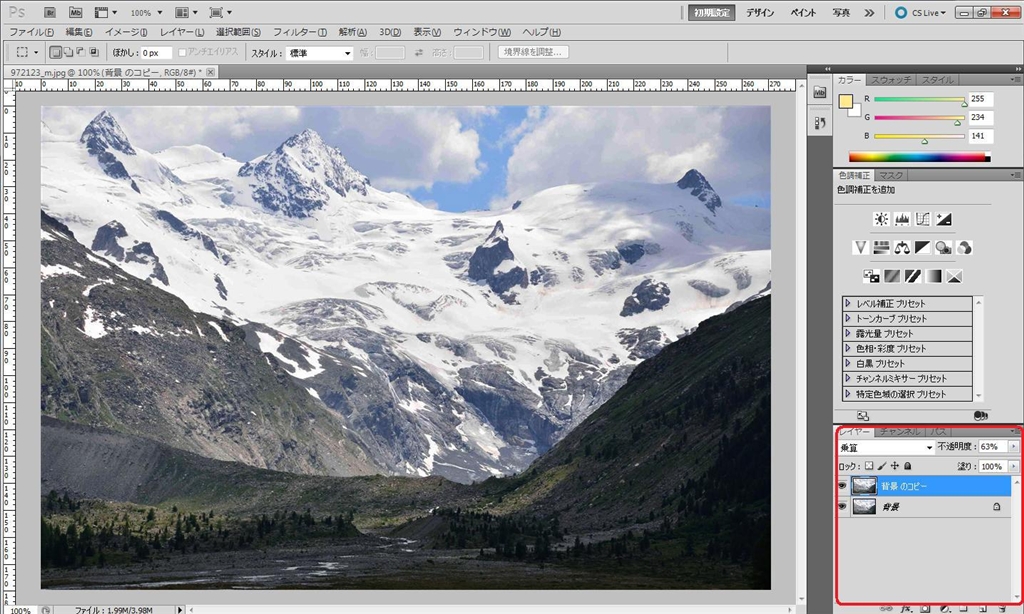This screenshot has height=614, width=1024.
Task: Add Invert adjustment icon
Action: point(871,276)
